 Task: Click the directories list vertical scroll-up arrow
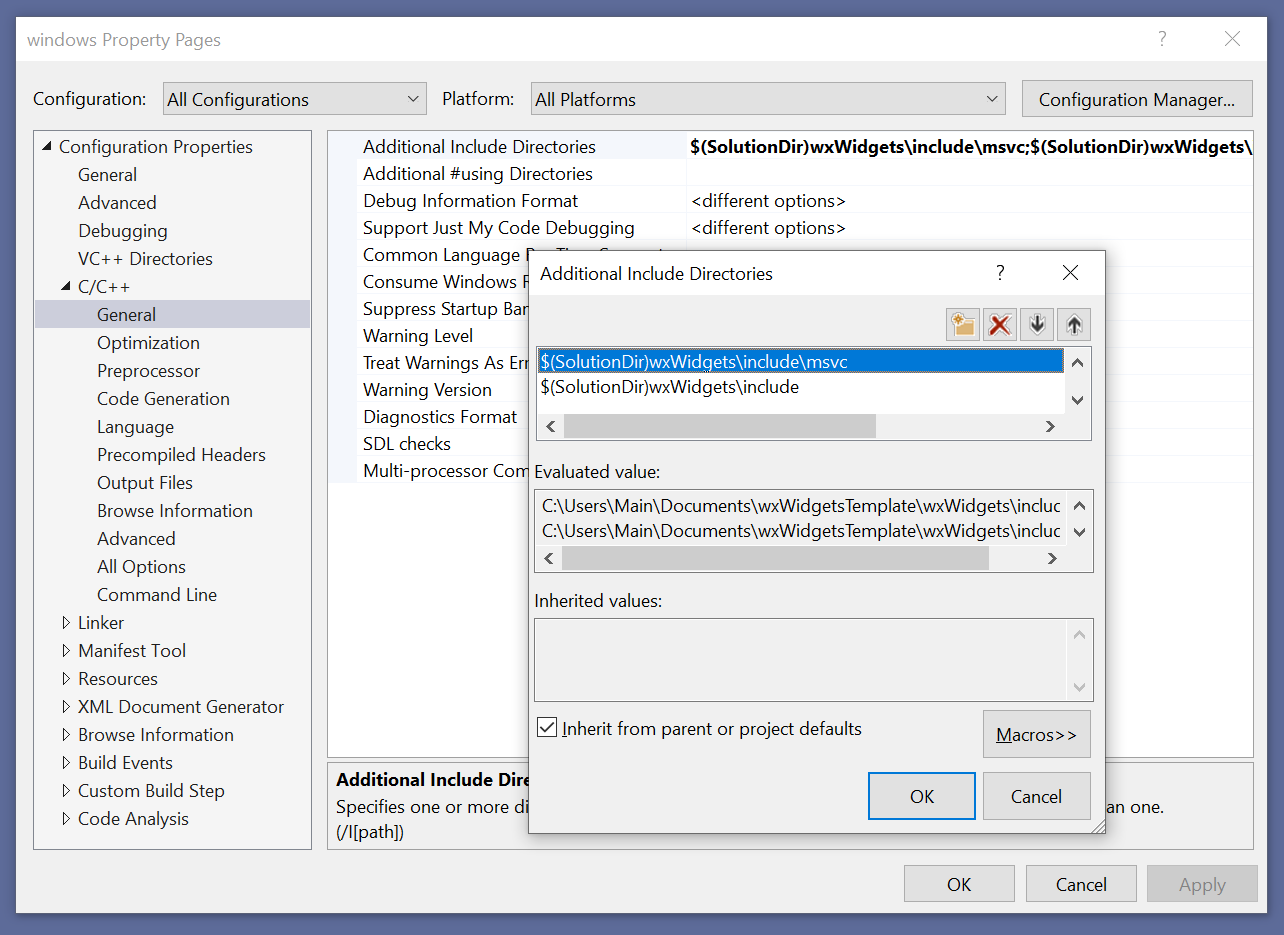(1077, 362)
